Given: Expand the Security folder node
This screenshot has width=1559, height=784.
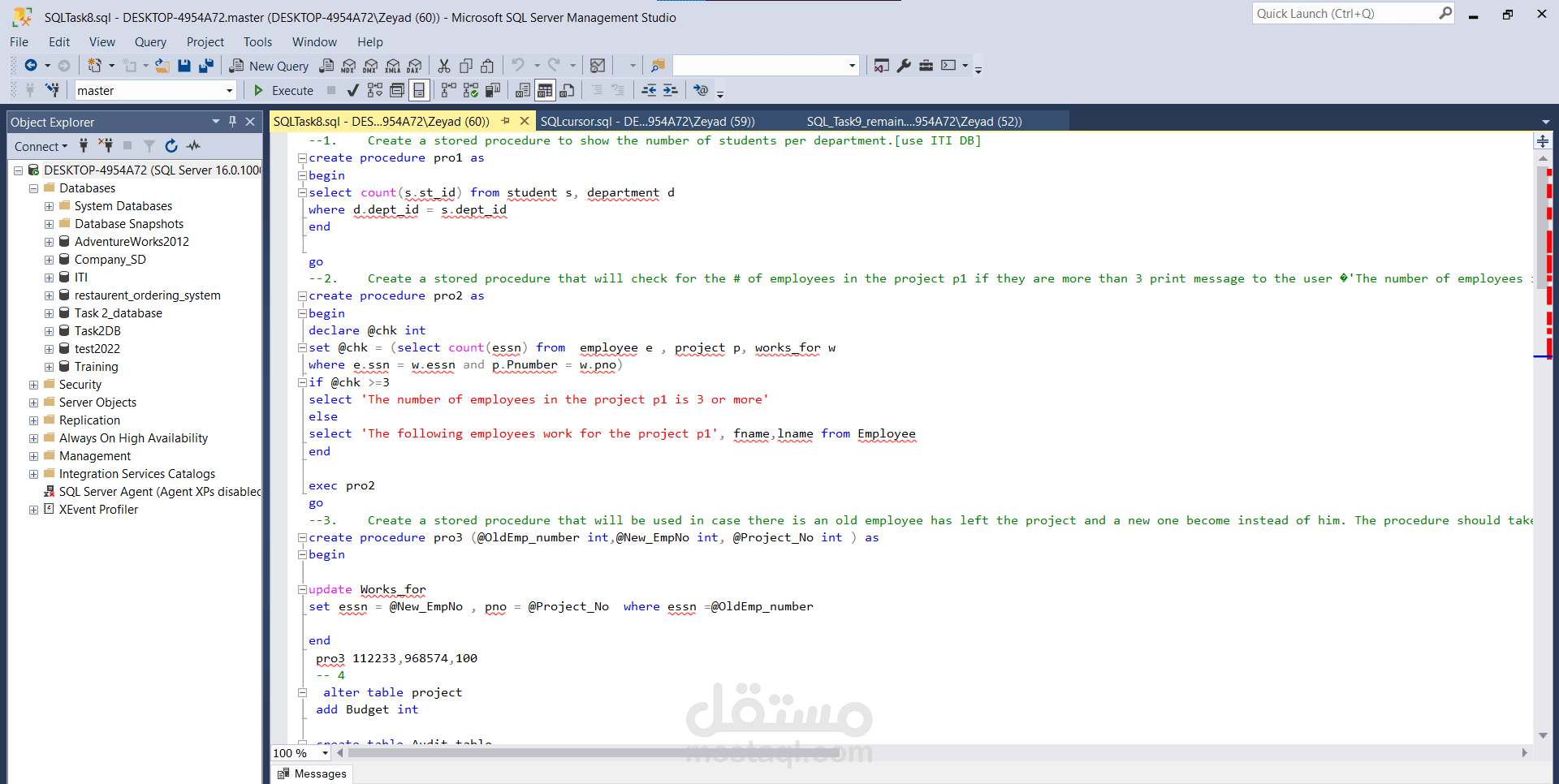Looking at the screenshot, I should click(x=32, y=384).
